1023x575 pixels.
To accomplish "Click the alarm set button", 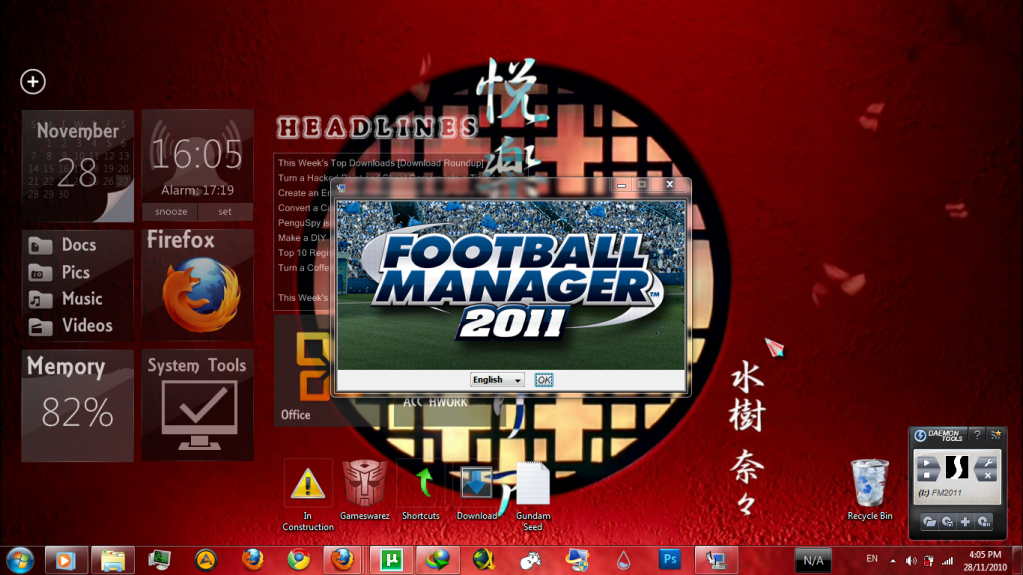I will click(x=225, y=211).
